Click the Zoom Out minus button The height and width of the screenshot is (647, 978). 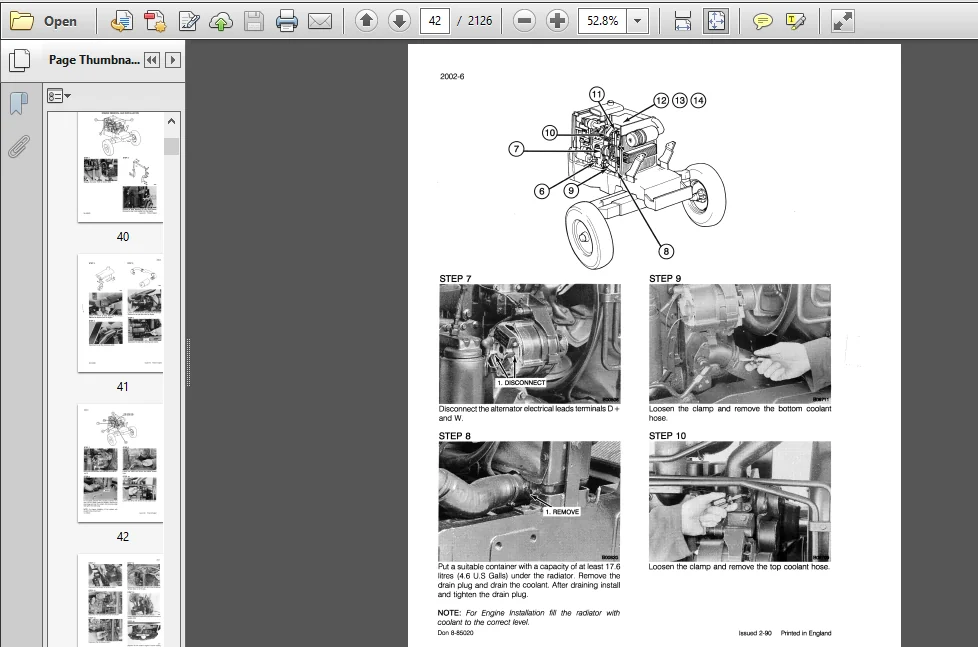coord(525,21)
